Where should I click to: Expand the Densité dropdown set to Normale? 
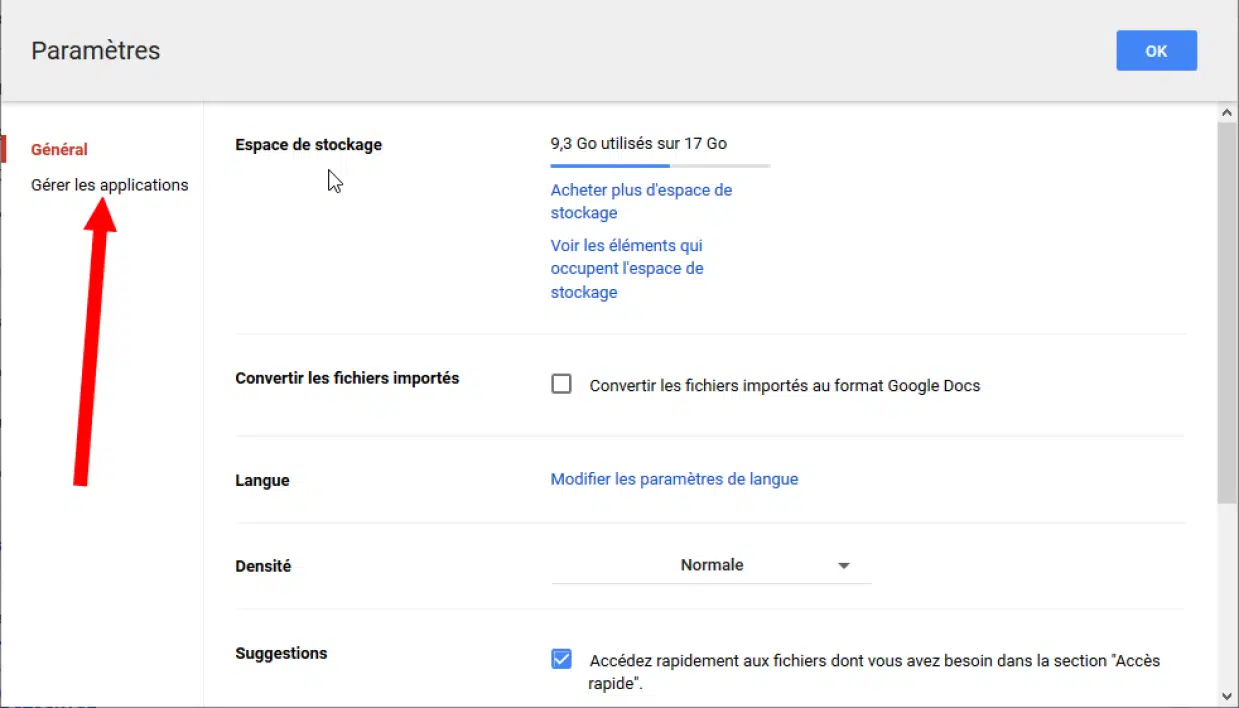(x=711, y=565)
